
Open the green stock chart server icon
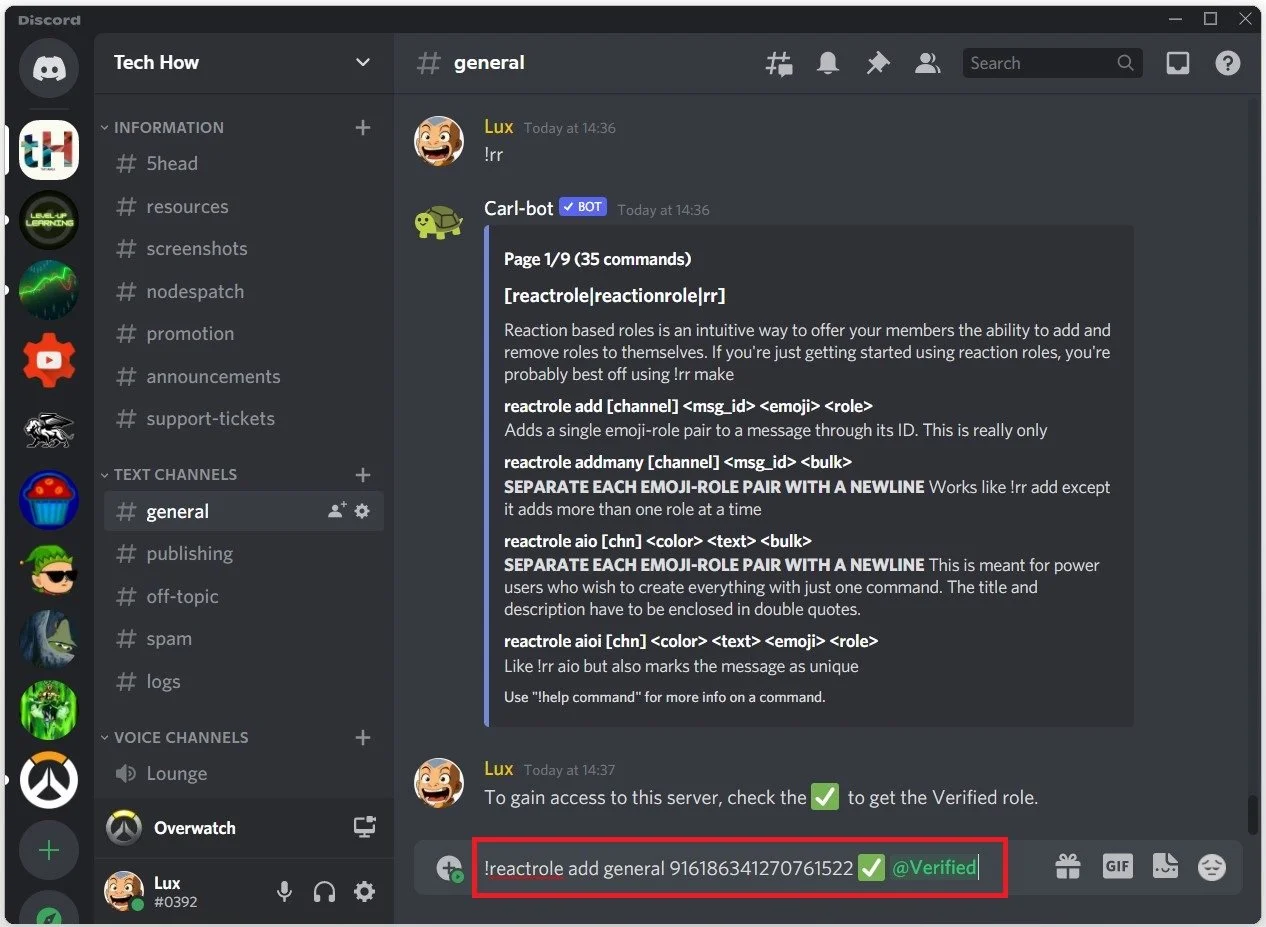pyautogui.click(x=49, y=290)
